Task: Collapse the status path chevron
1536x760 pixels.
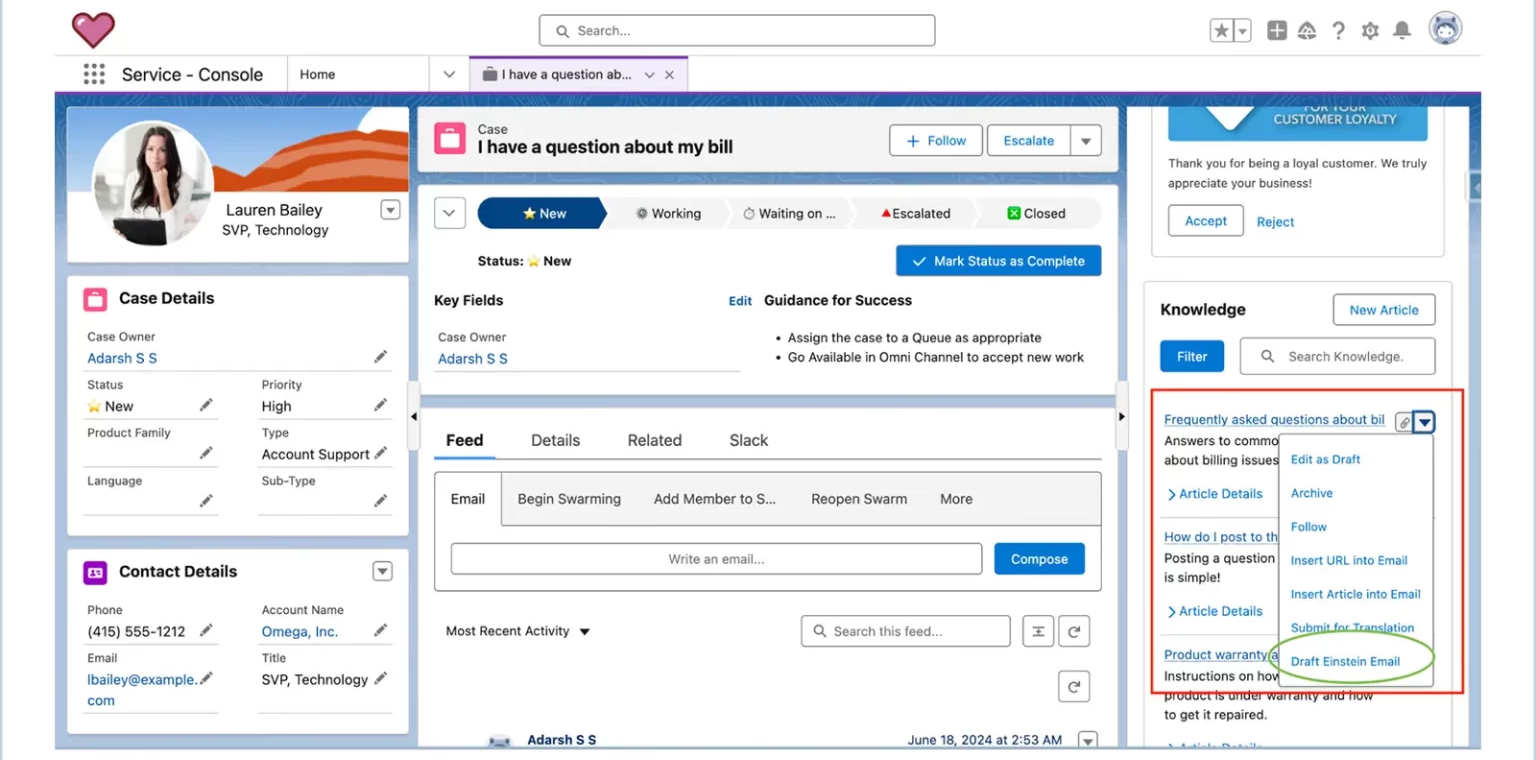Action: tap(449, 213)
